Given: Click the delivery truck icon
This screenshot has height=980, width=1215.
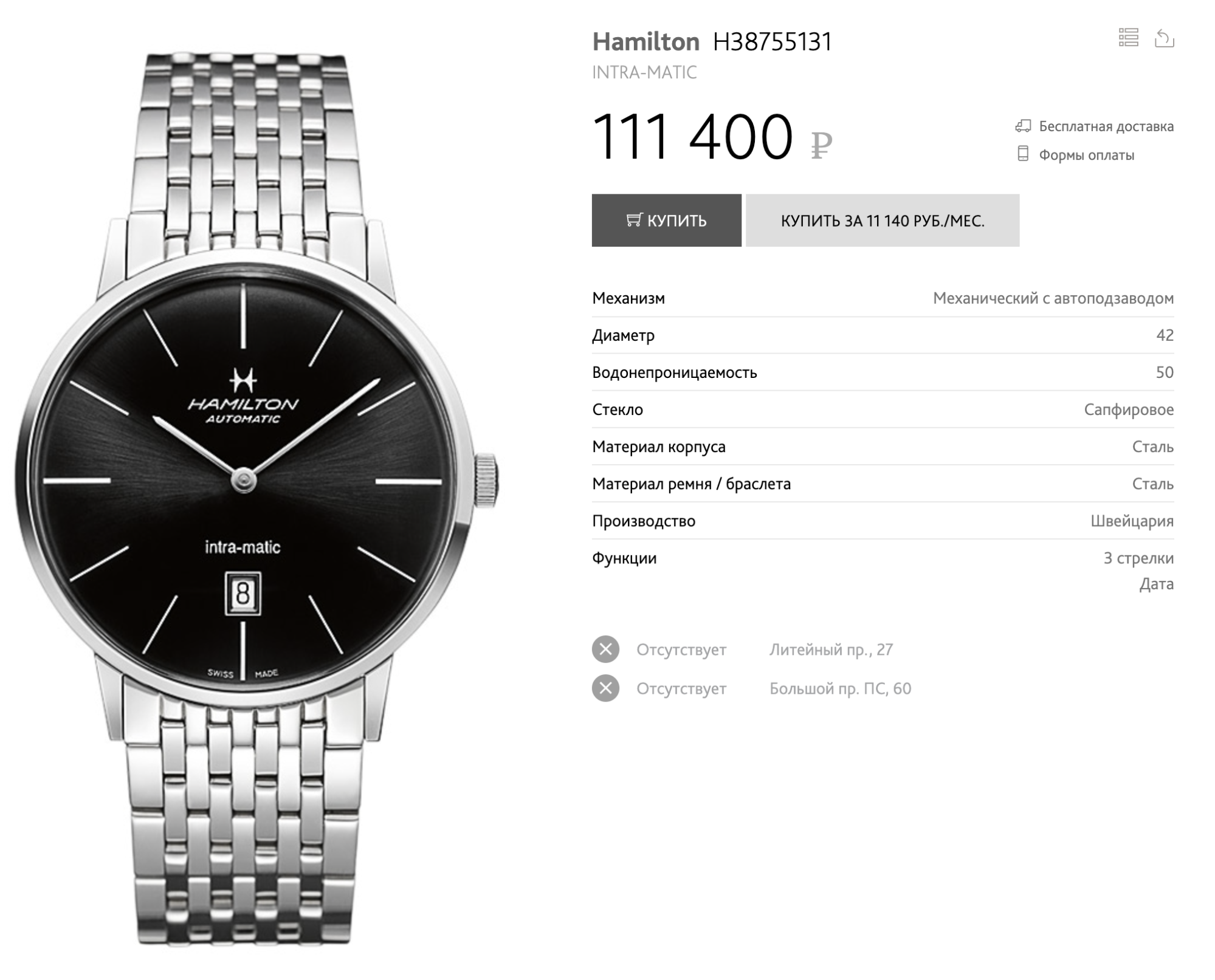Looking at the screenshot, I should coord(1023,126).
